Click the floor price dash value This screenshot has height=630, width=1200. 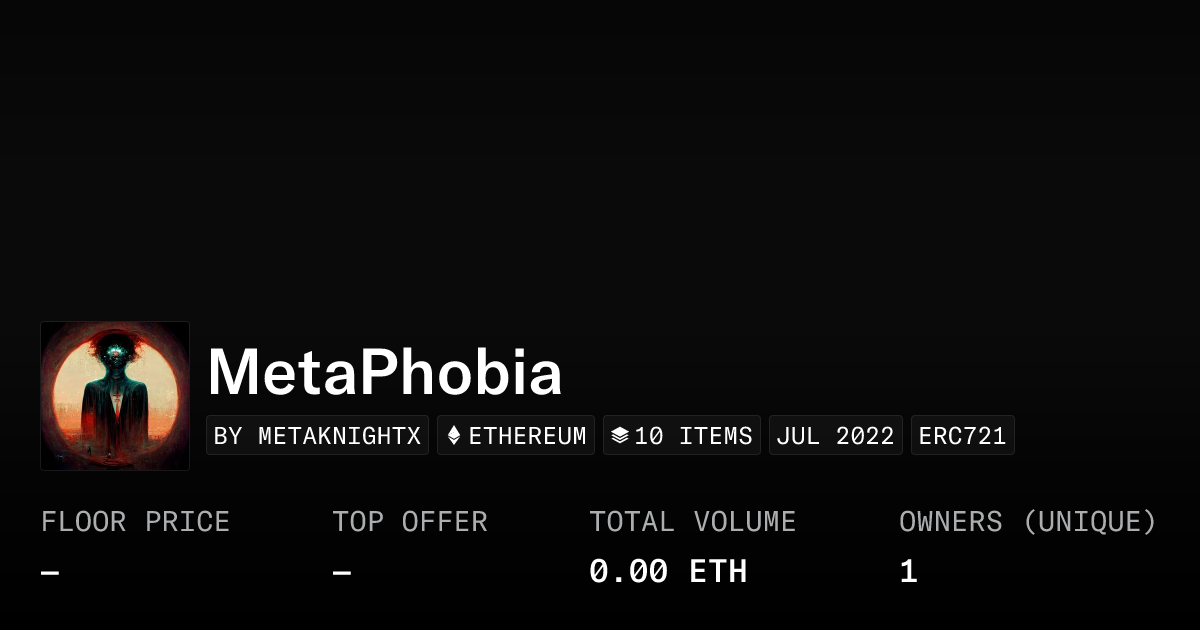tap(50, 573)
